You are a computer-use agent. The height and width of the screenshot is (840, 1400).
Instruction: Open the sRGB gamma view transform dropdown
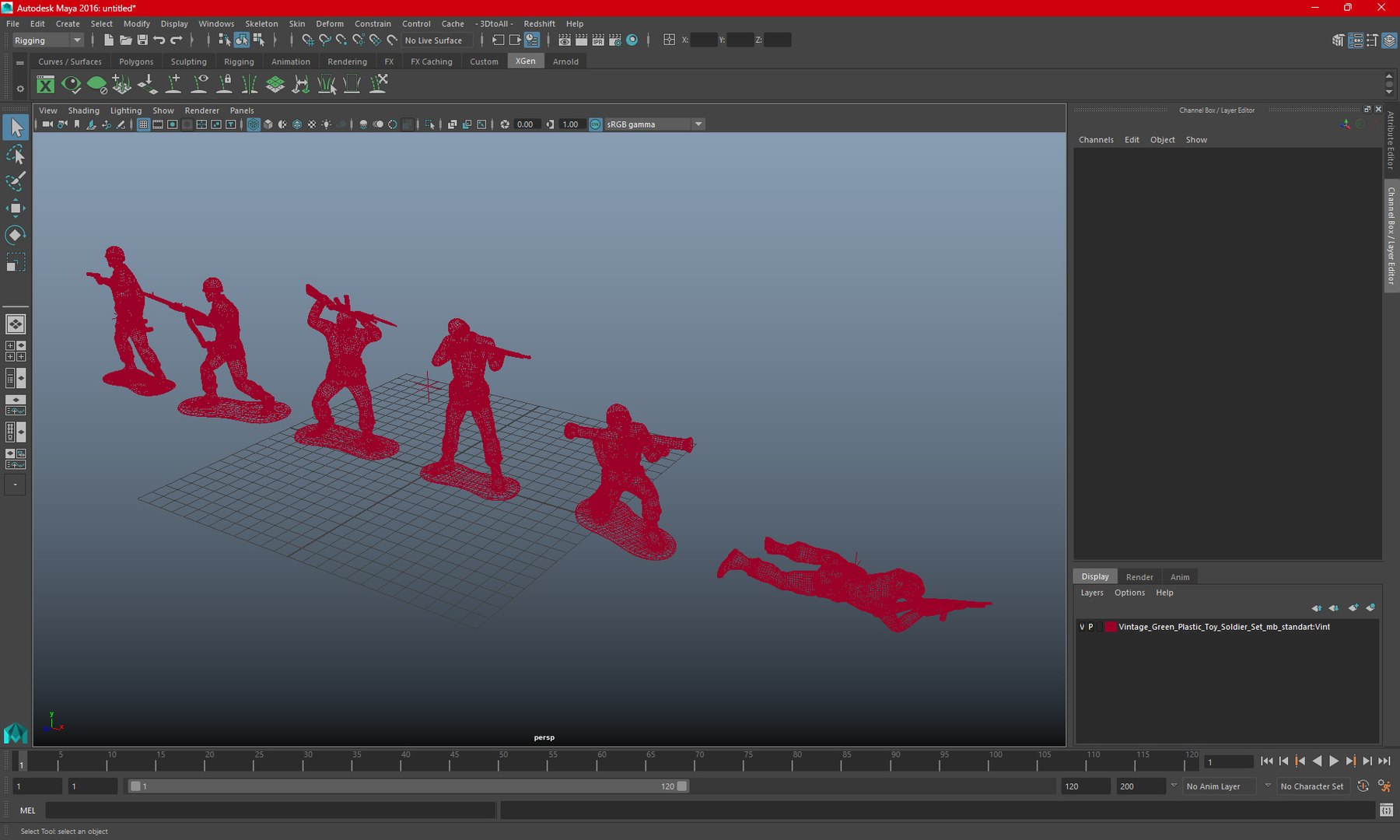tap(655, 124)
